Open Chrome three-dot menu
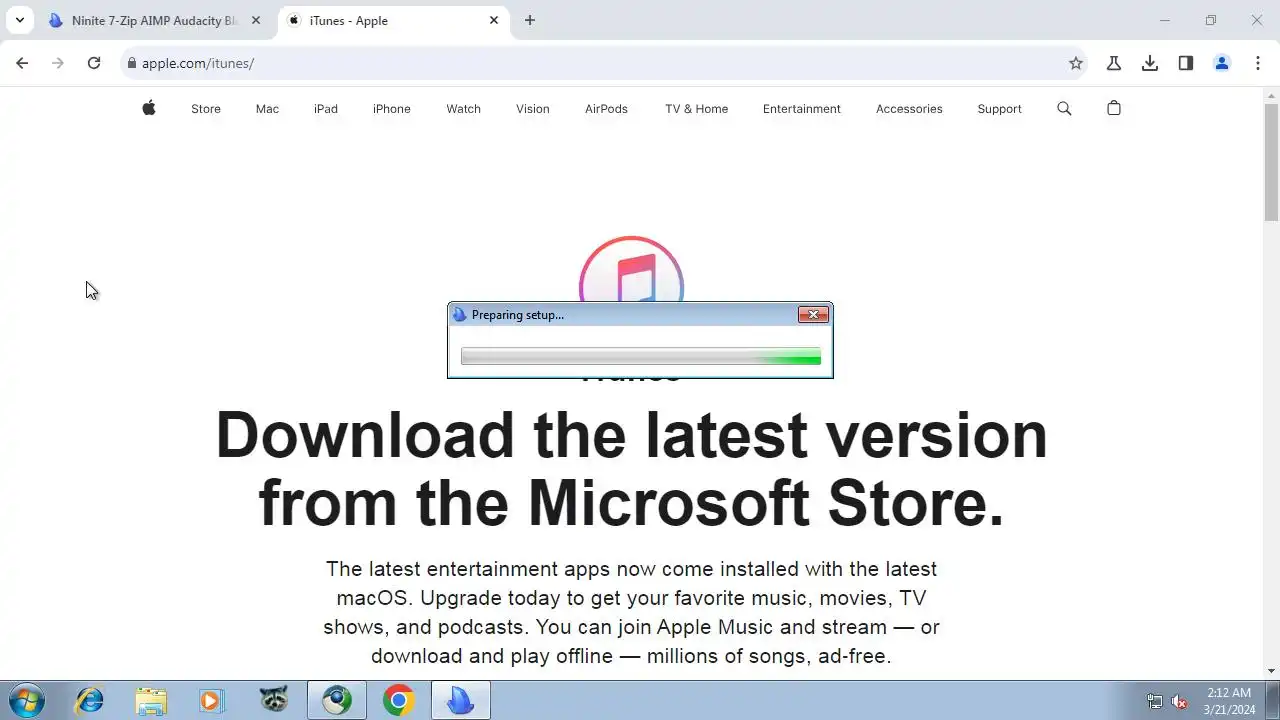The height and width of the screenshot is (720, 1280). 1258,63
